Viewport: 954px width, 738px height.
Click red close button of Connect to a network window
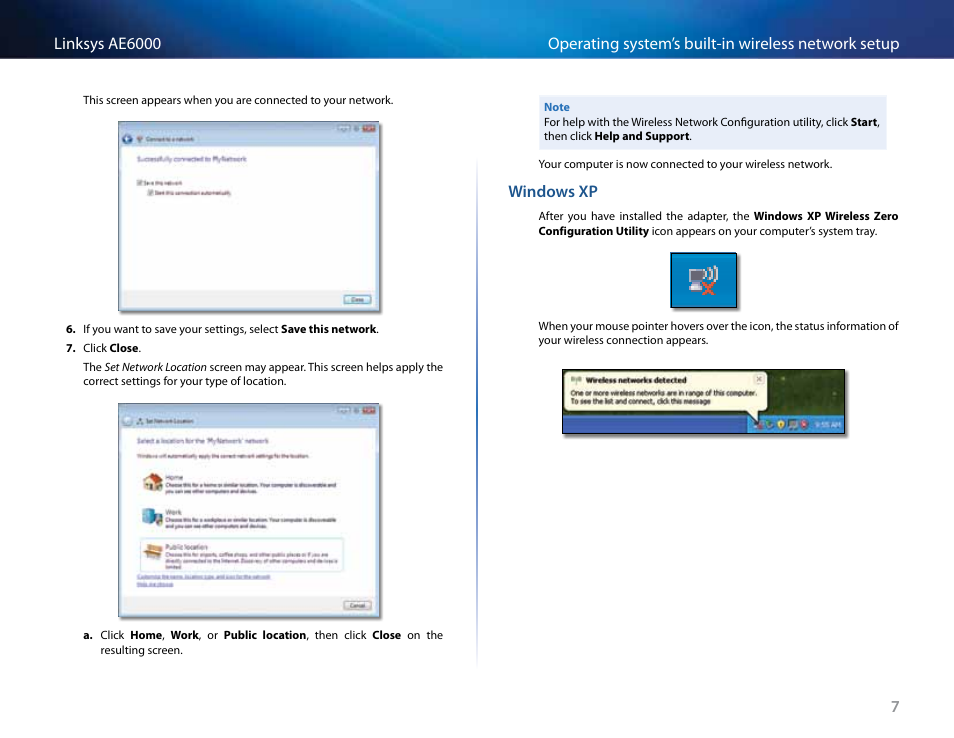click(369, 128)
